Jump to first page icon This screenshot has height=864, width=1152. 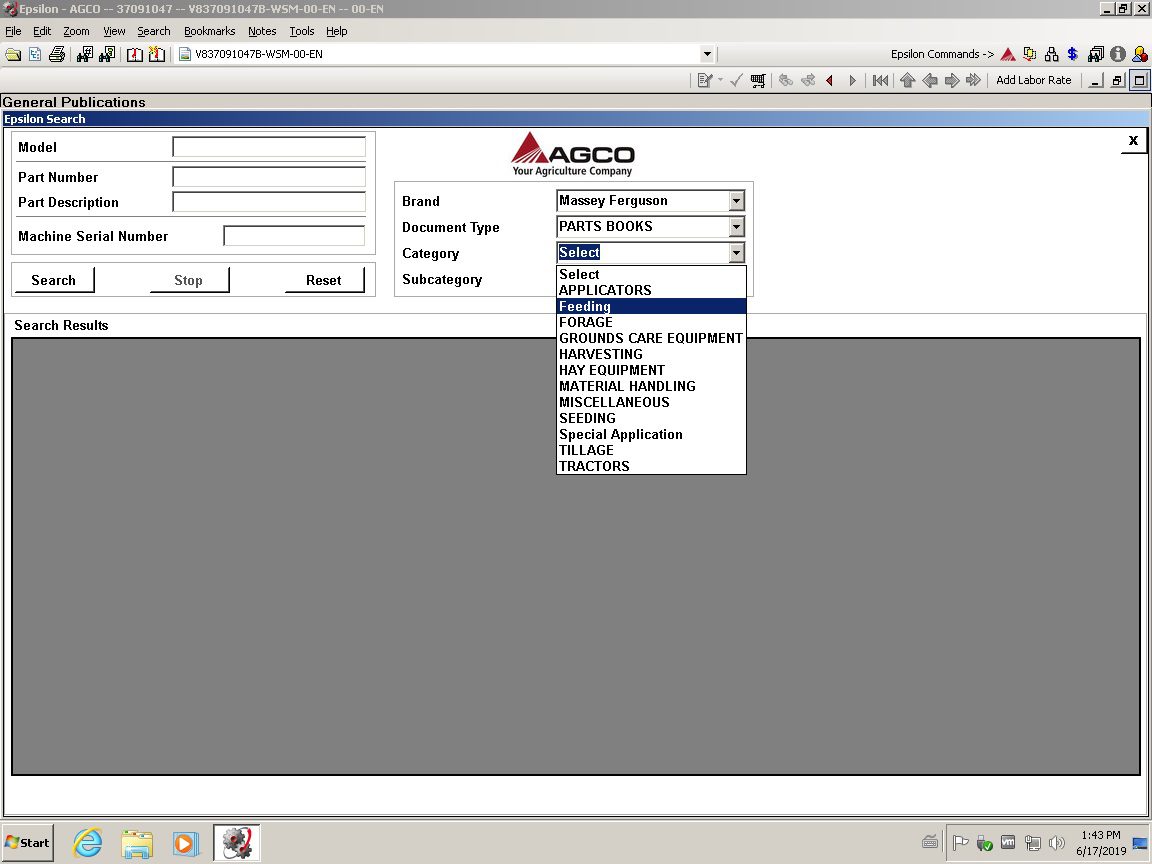click(880, 81)
